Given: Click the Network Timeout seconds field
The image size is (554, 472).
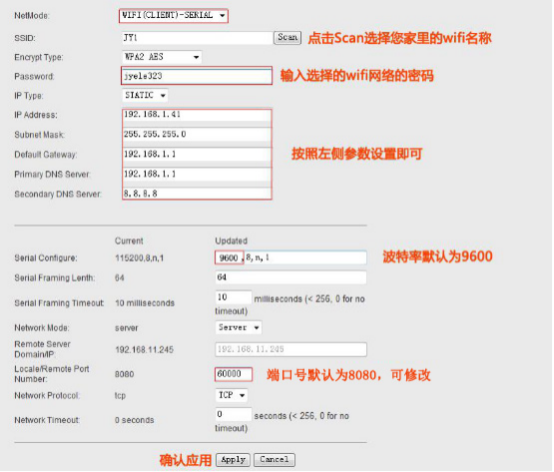Looking at the screenshot, I should [x=234, y=414].
